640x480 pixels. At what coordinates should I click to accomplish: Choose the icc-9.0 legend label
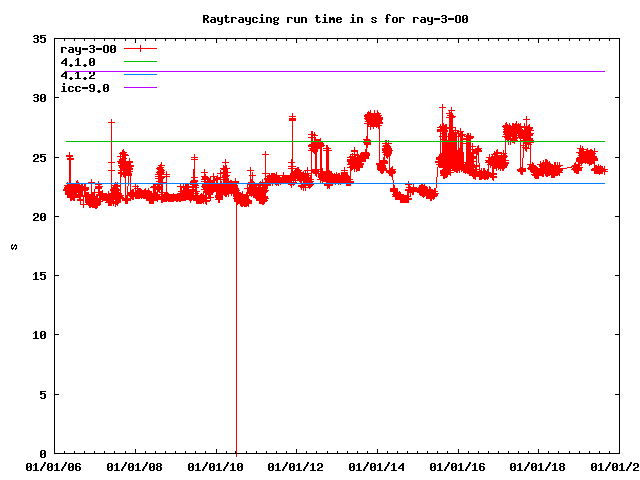(85, 88)
